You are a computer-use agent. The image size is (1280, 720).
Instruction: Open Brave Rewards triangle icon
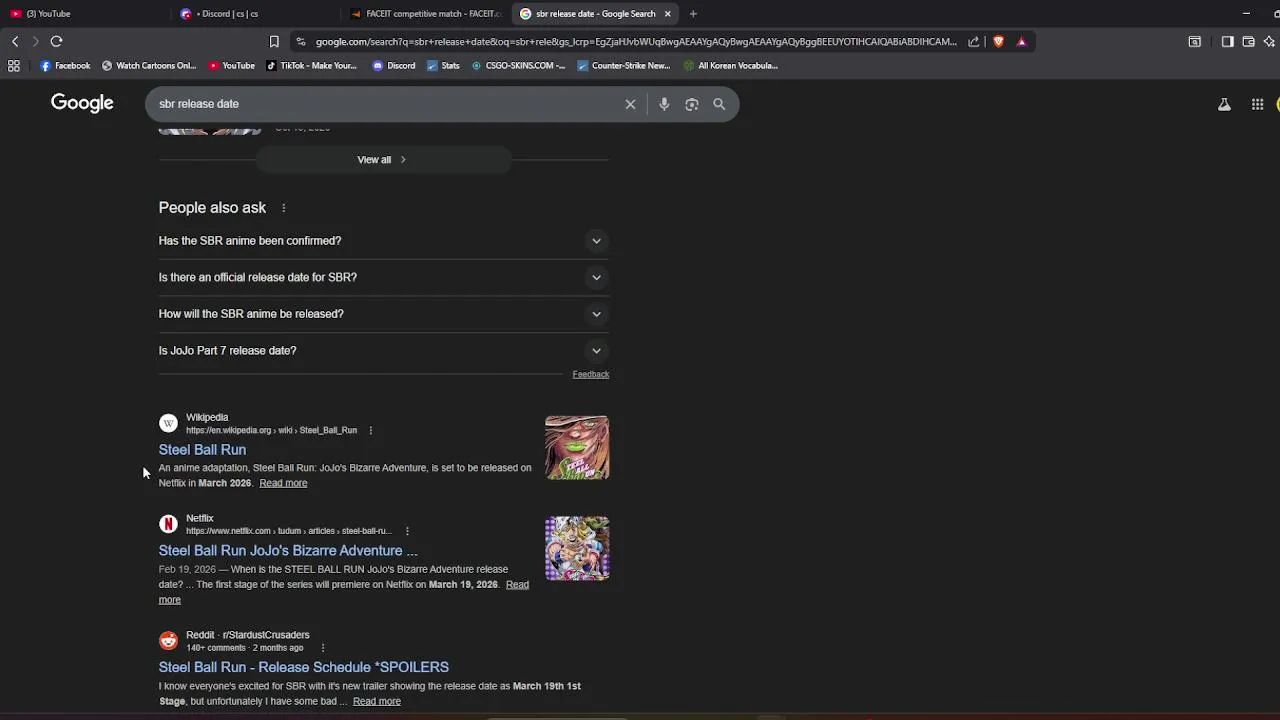click(1021, 42)
